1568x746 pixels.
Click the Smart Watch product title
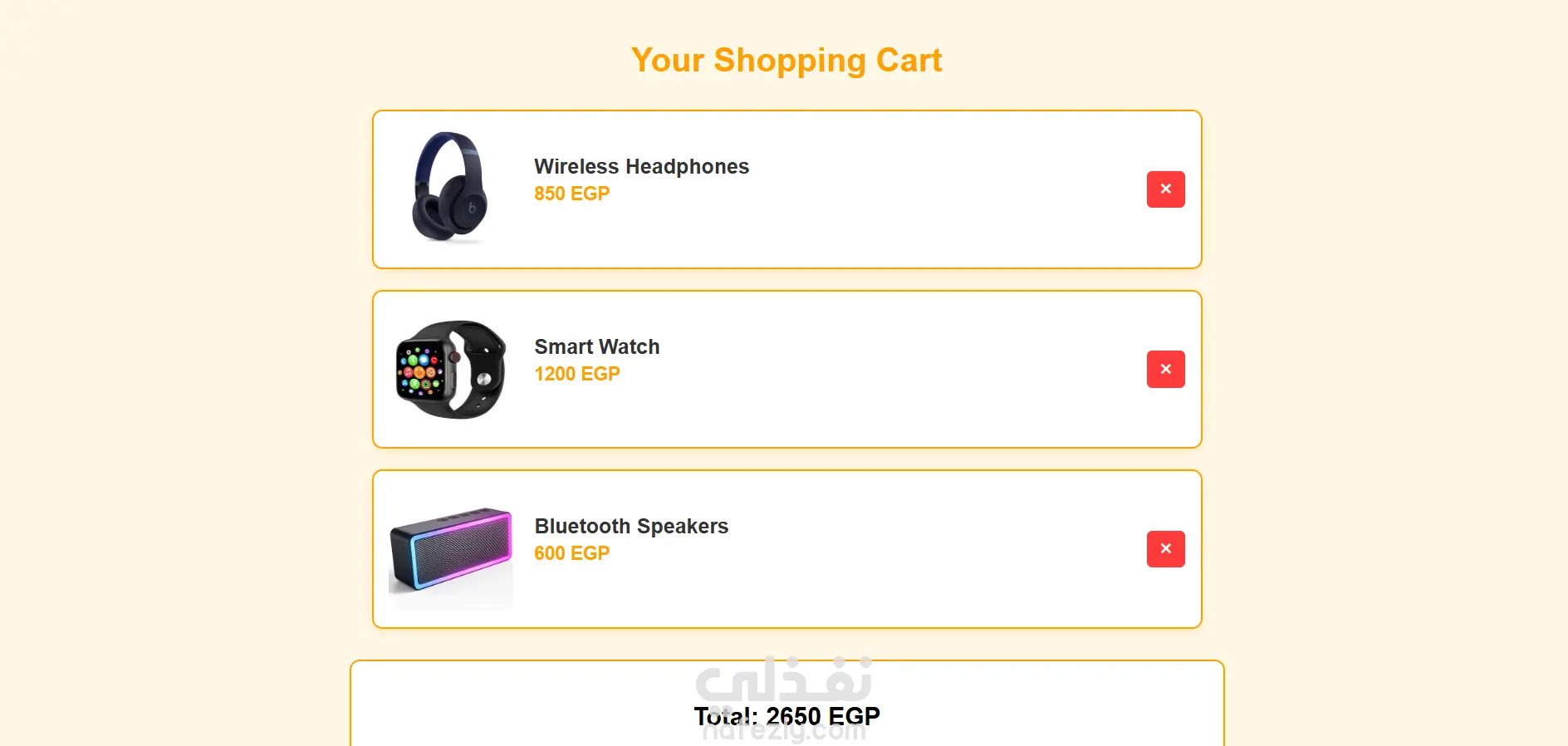coord(596,346)
